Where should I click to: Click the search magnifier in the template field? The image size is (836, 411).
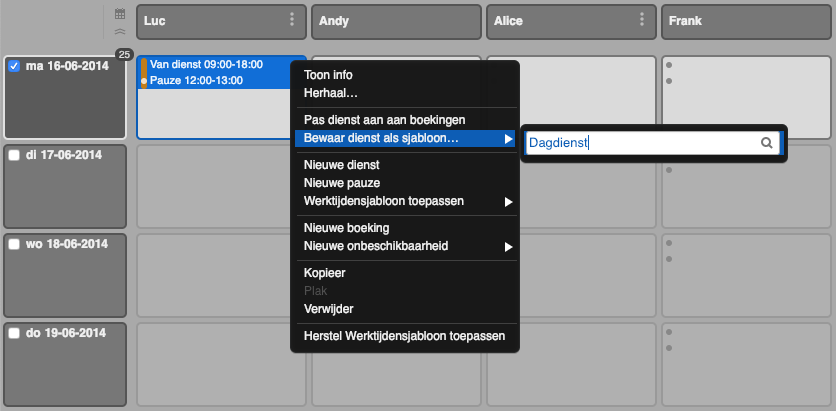[x=767, y=143]
